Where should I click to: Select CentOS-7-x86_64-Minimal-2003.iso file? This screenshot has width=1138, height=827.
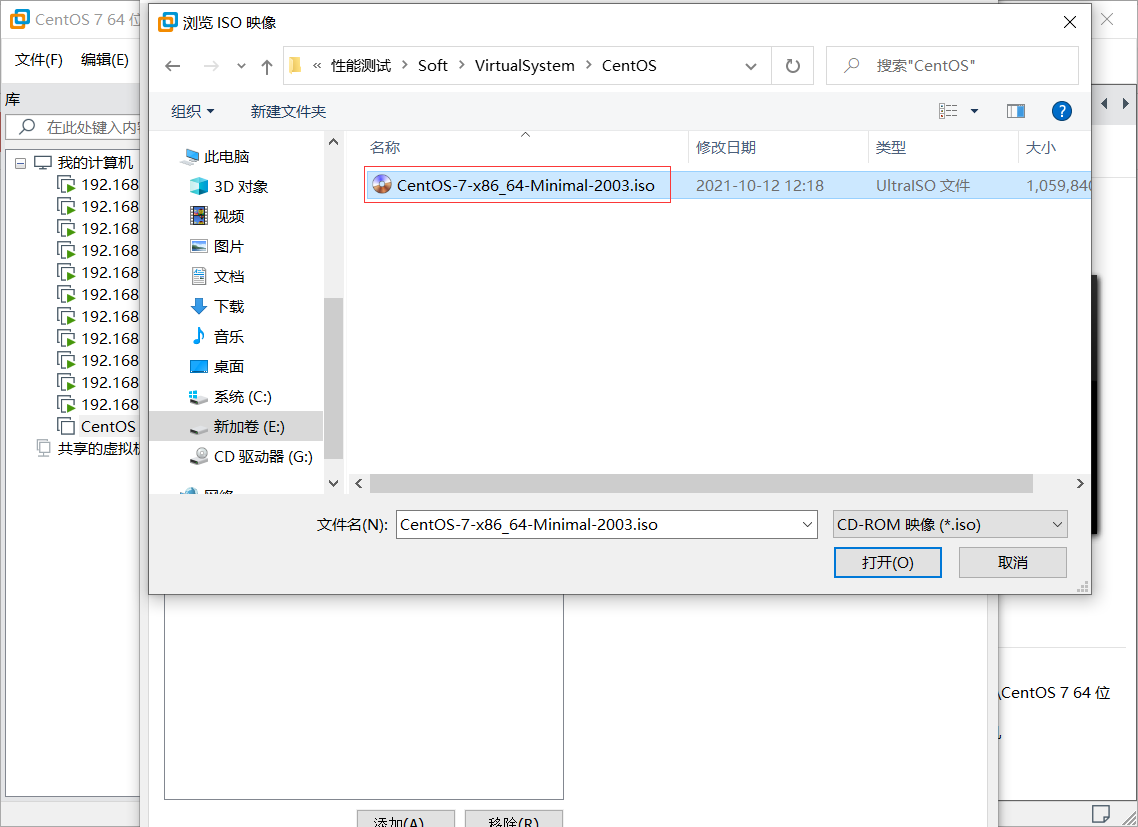click(525, 185)
